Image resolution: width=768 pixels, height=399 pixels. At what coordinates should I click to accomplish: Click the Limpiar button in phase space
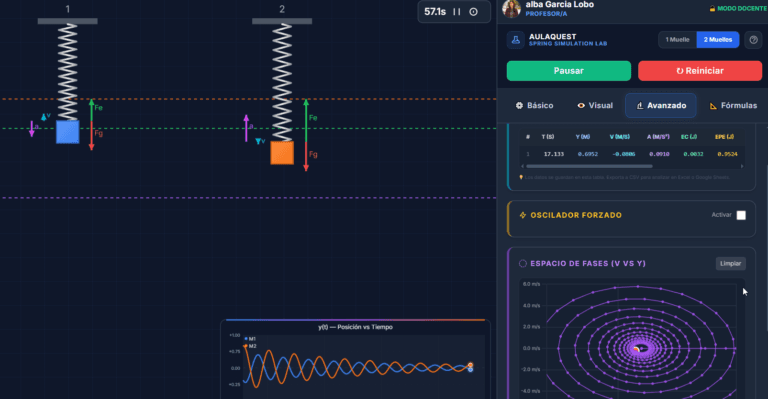pos(730,263)
